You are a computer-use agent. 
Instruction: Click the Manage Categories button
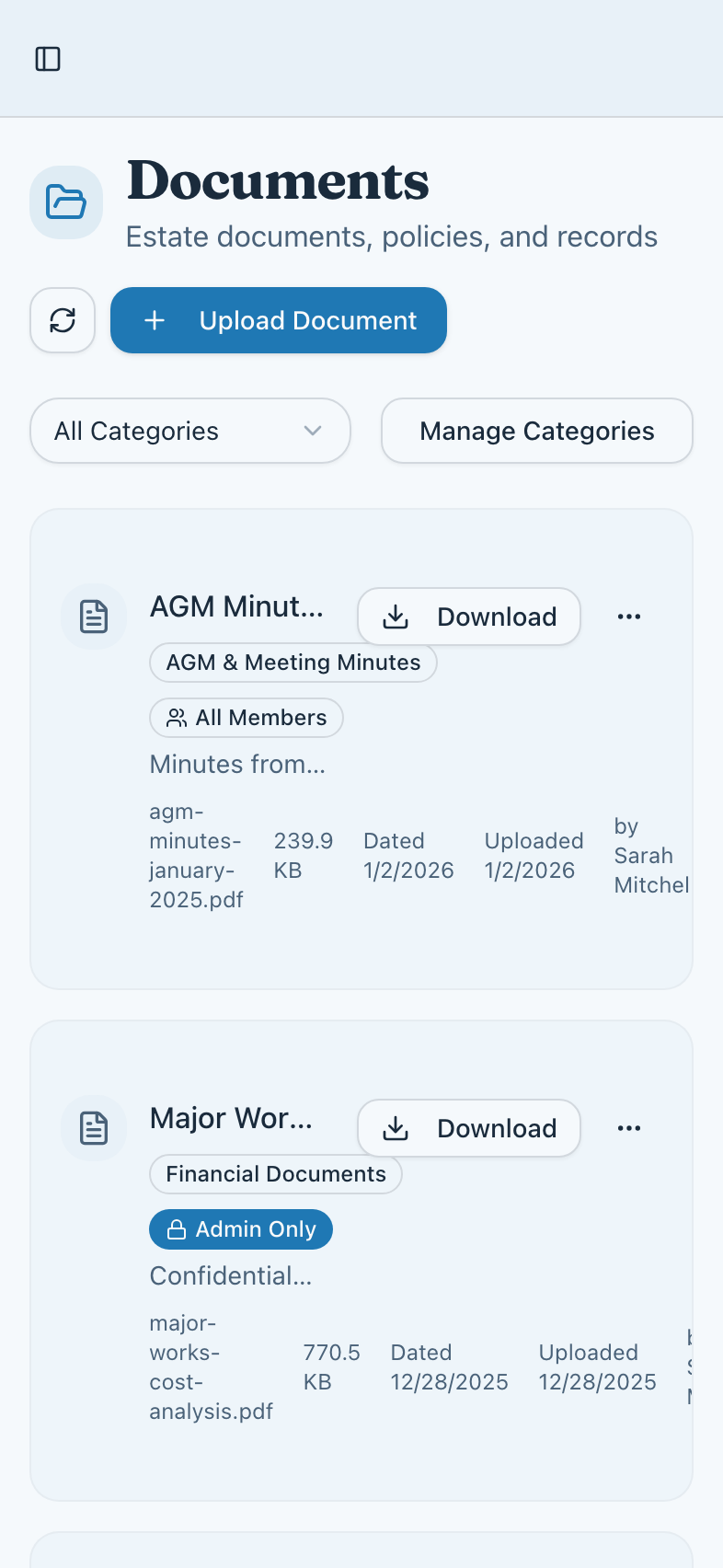click(x=536, y=431)
